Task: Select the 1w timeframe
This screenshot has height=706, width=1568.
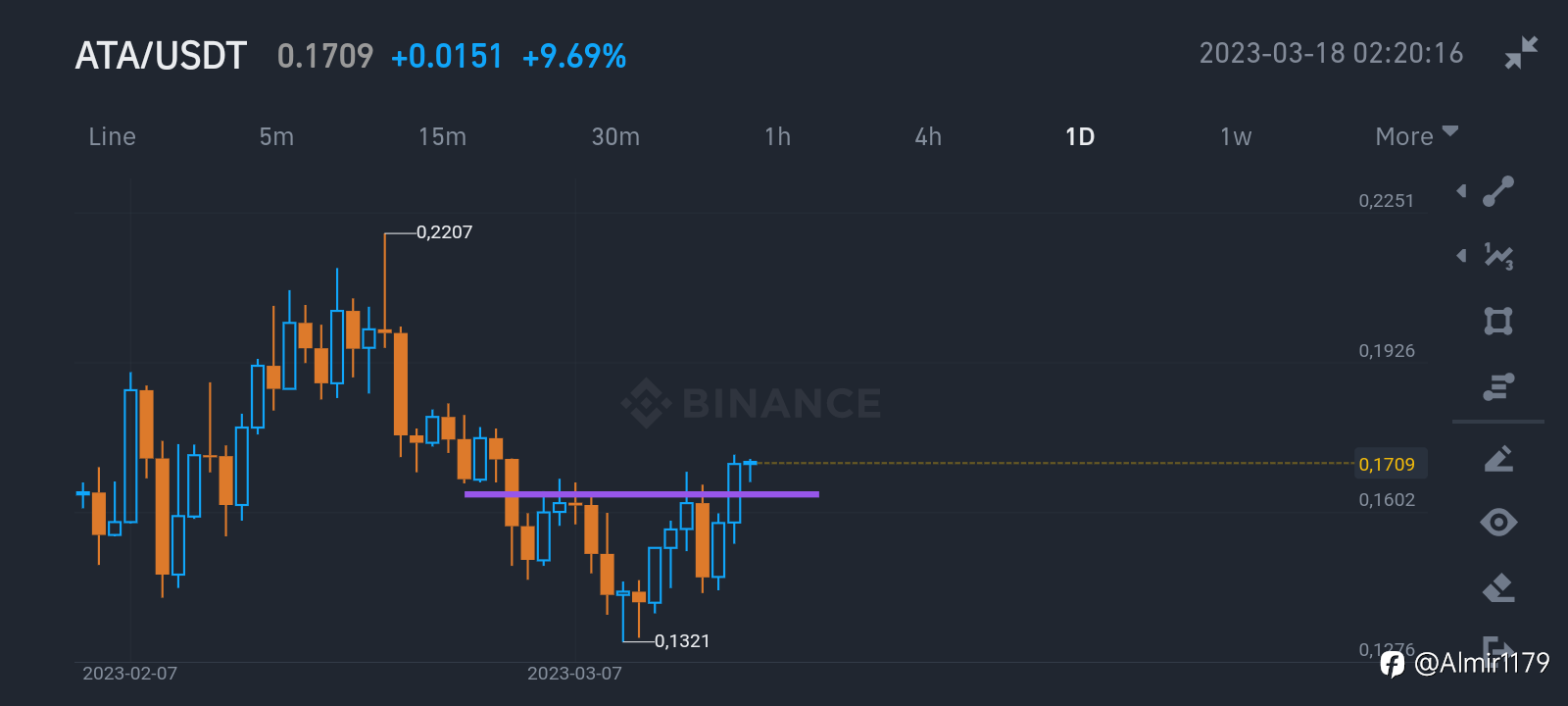Action: pyautogui.click(x=1236, y=136)
